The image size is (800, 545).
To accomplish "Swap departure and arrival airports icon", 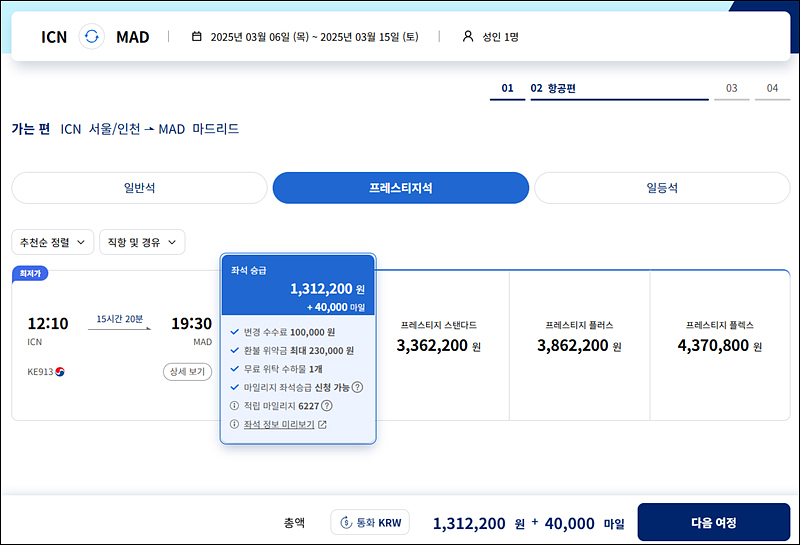I will tap(91, 37).
